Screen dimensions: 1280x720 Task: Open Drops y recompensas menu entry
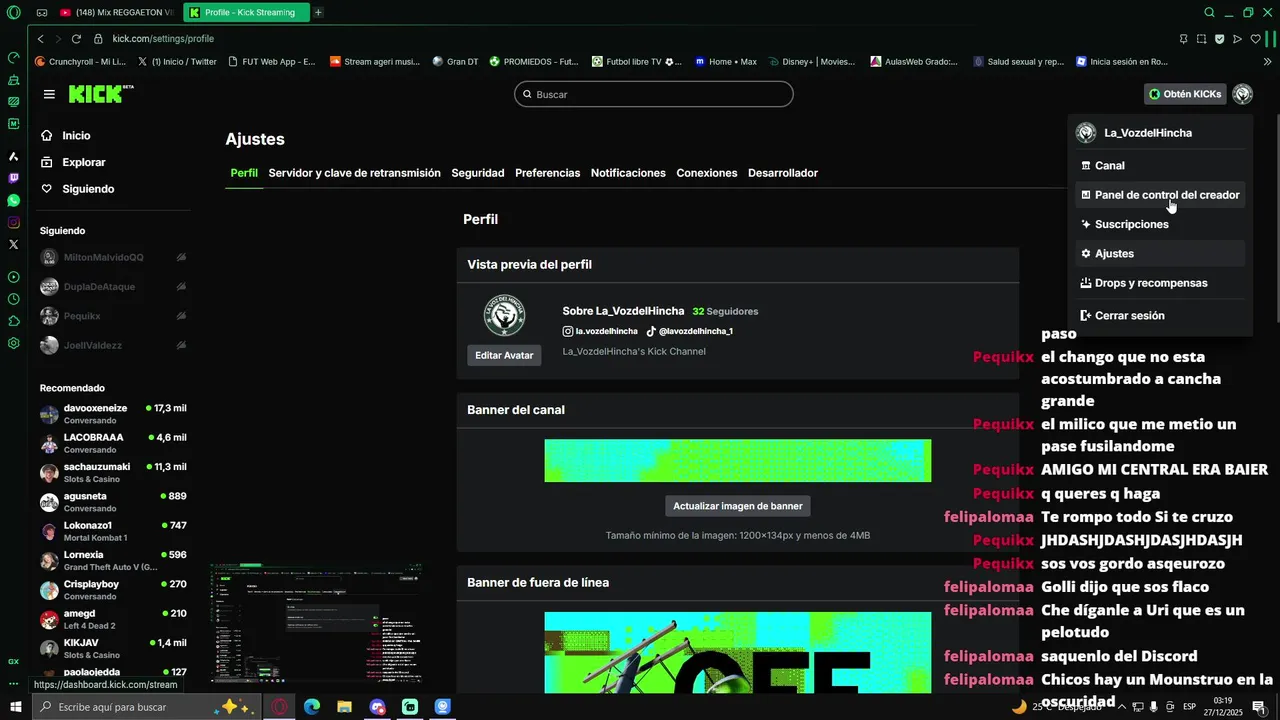[x=1160, y=283]
